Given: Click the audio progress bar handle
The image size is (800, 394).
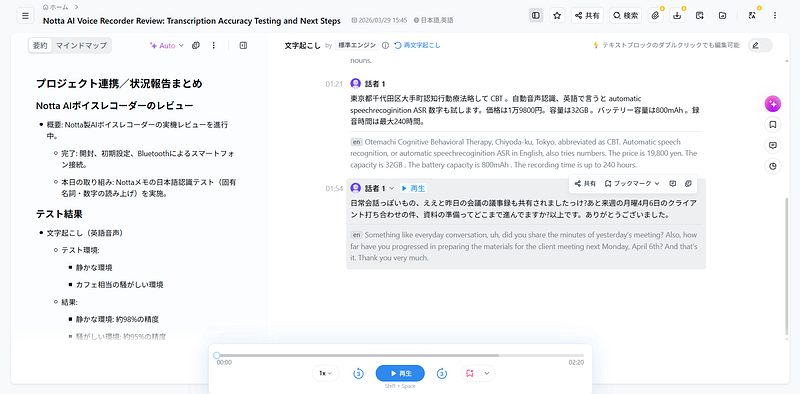Looking at the screenshot, I should click(217, 355).
